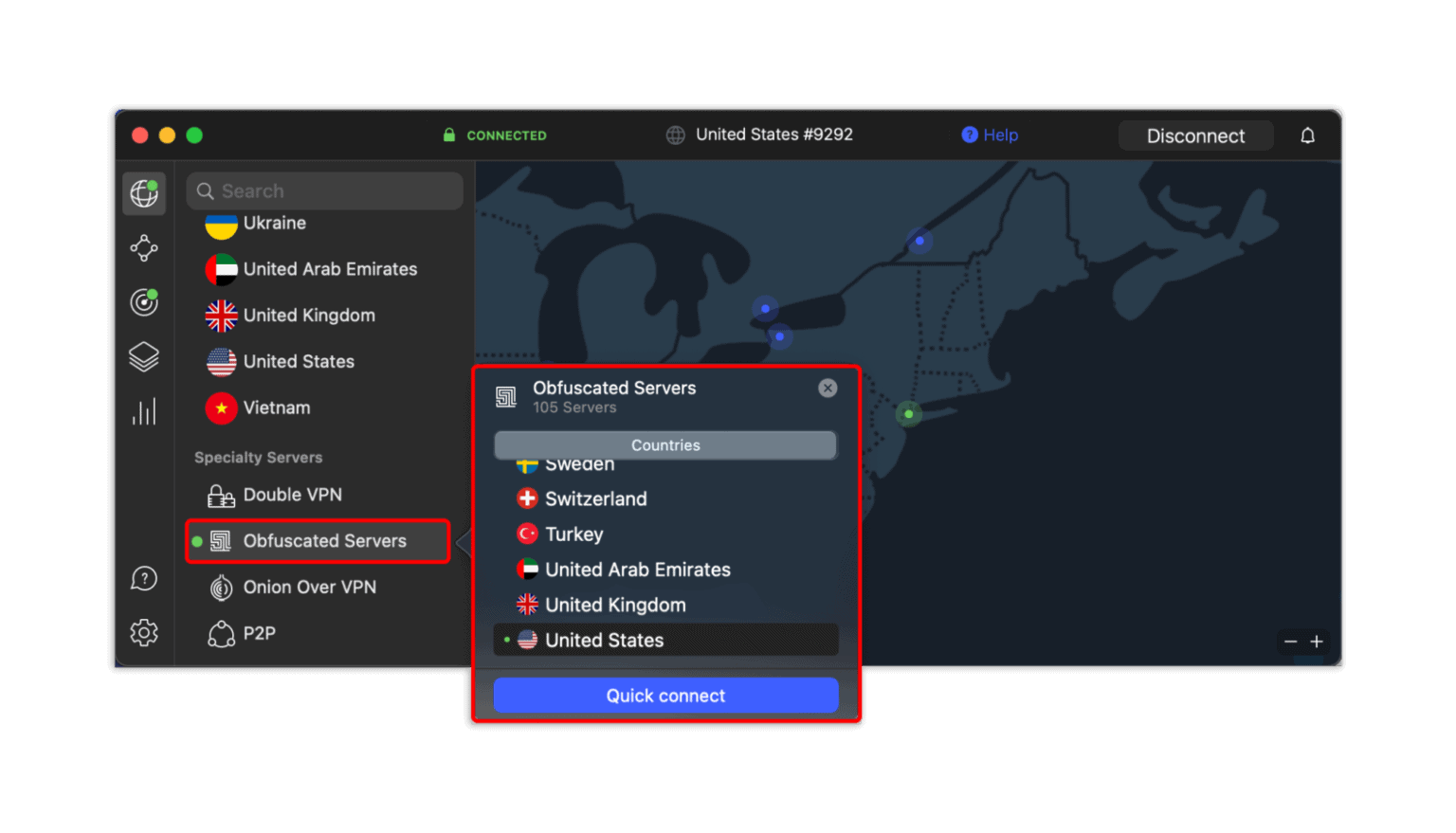
Task: Select Switzerland from the obfuscated list
Action: pos(595,498)
